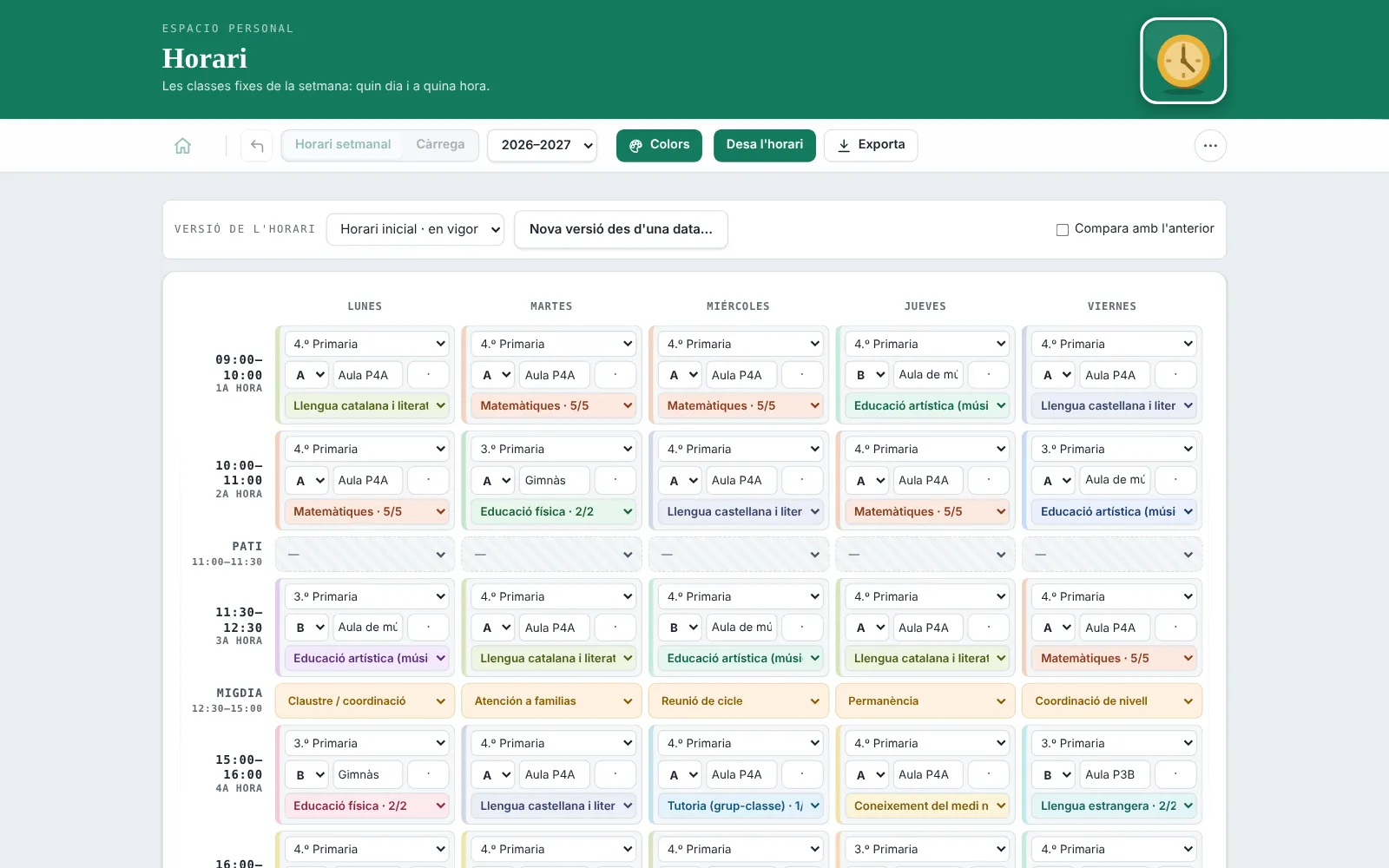This screenshot has height=868, width=1389.
Task: Open Viernes 09:00 Llengua castellana subject dropdown
Action: point(1114,405)
